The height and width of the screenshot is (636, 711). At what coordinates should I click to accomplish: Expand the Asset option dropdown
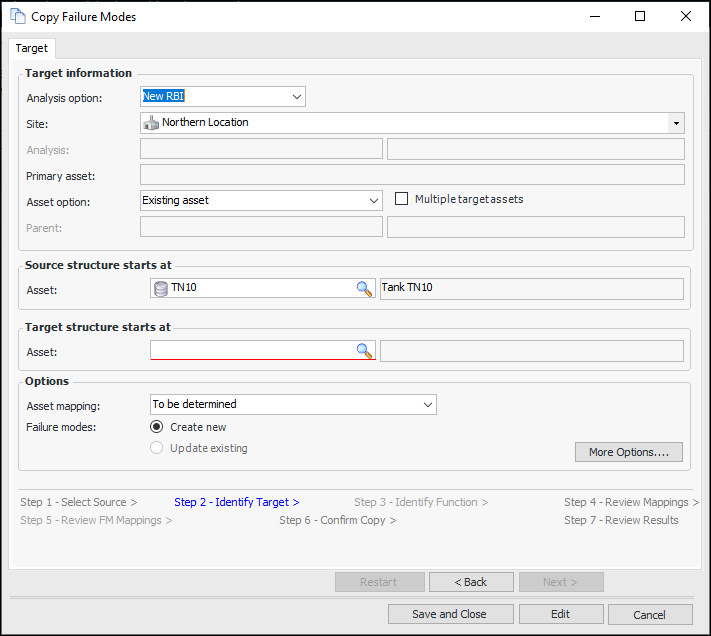pyautogui.click(x=373, y=201)
